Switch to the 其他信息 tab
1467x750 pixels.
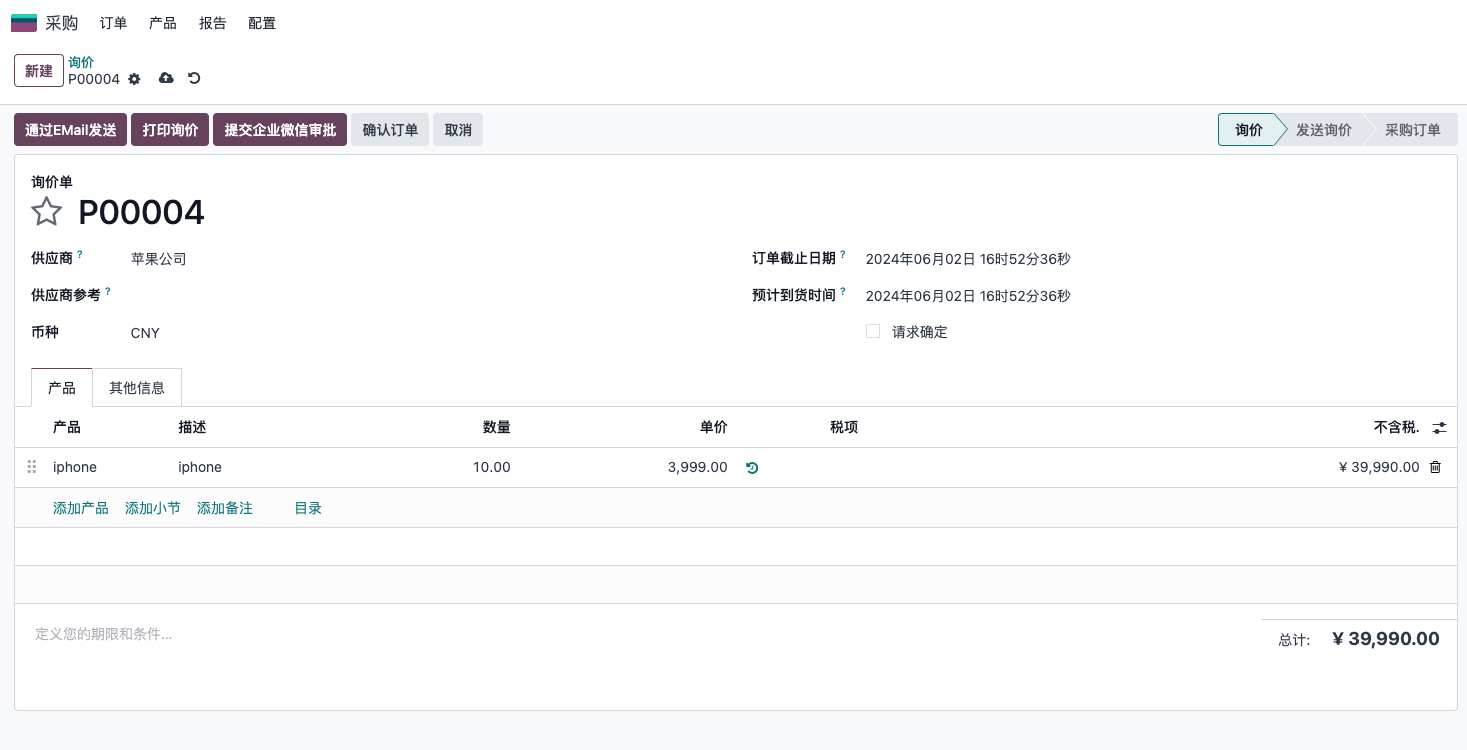(x=137, y=388)
